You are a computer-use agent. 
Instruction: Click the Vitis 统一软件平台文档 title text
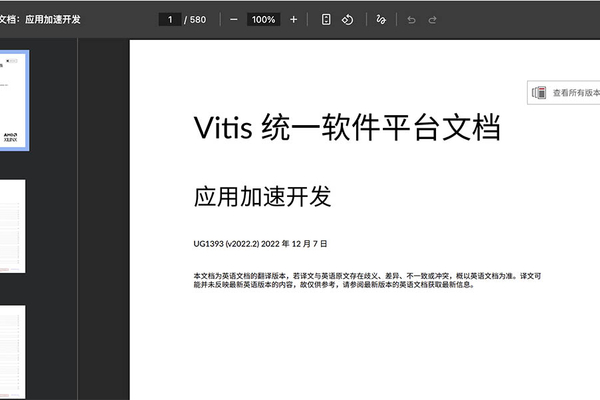[x=346, y=128]
